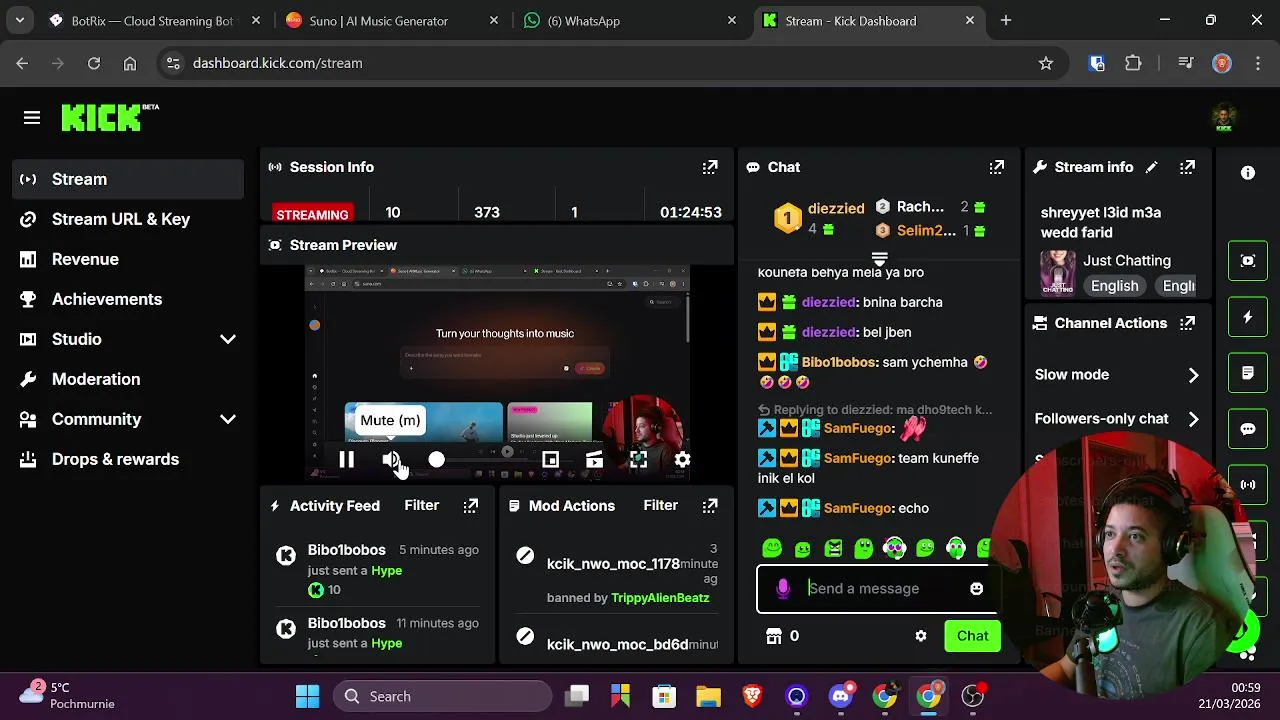
Task: Open a new browser tab
Action: 1006,21
